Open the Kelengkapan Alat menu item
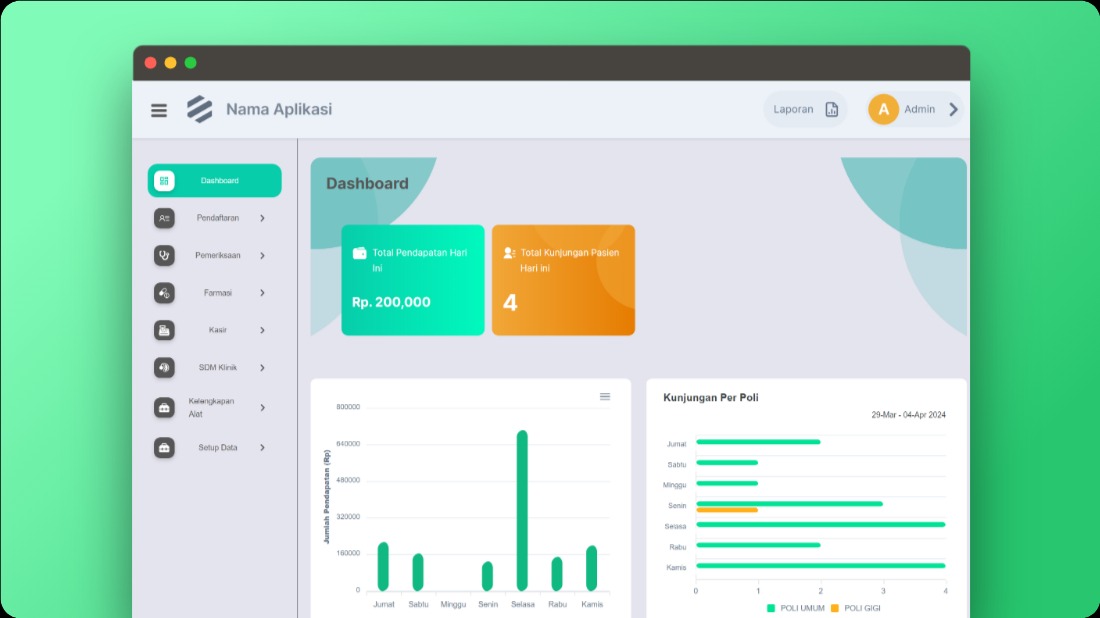 pos(210,408)
